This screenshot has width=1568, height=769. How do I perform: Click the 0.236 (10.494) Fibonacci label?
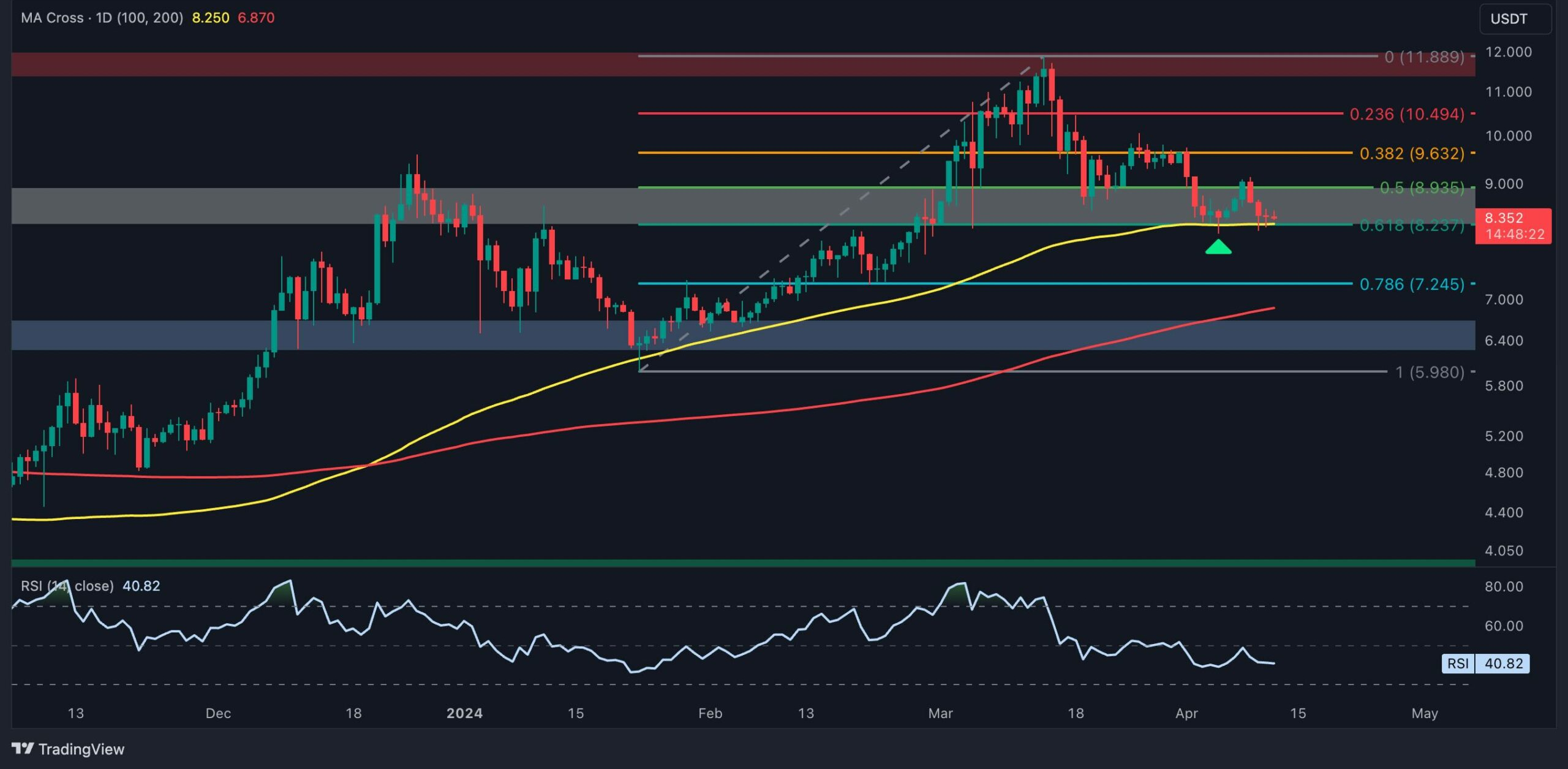pos(1407,114)
